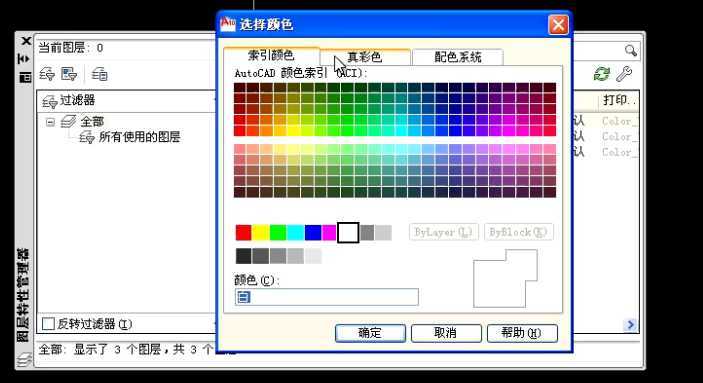The width and height of the screenshot is (703, 383).
Task: Pick the red standard color swatch
Action: point(243,233)
